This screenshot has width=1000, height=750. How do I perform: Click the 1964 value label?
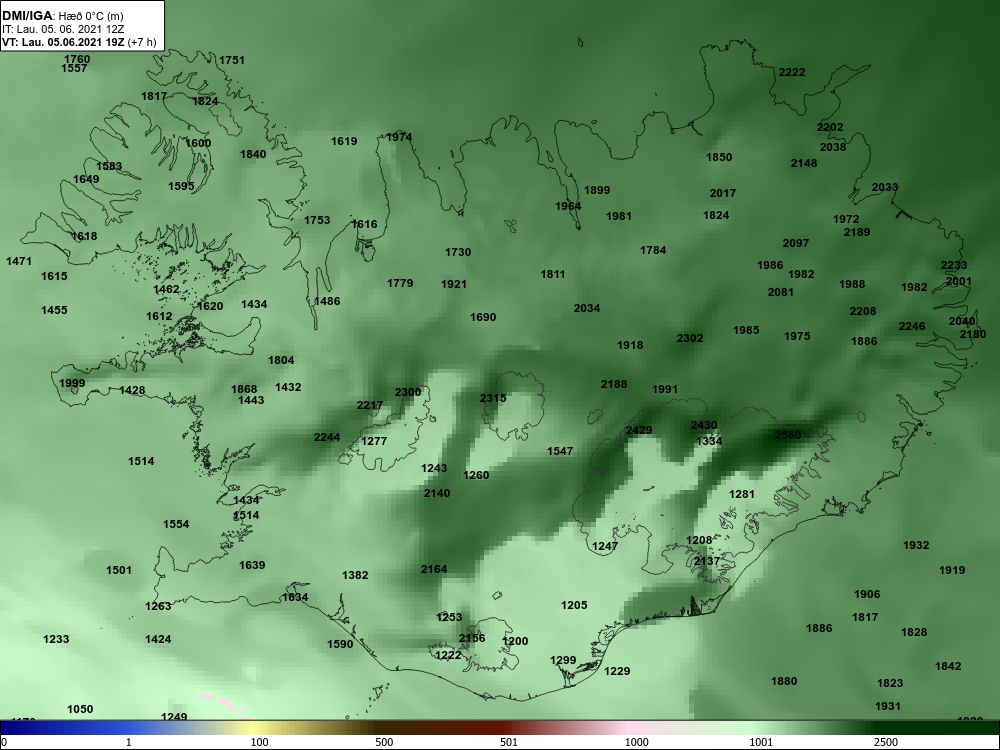(x=568, y=206)
